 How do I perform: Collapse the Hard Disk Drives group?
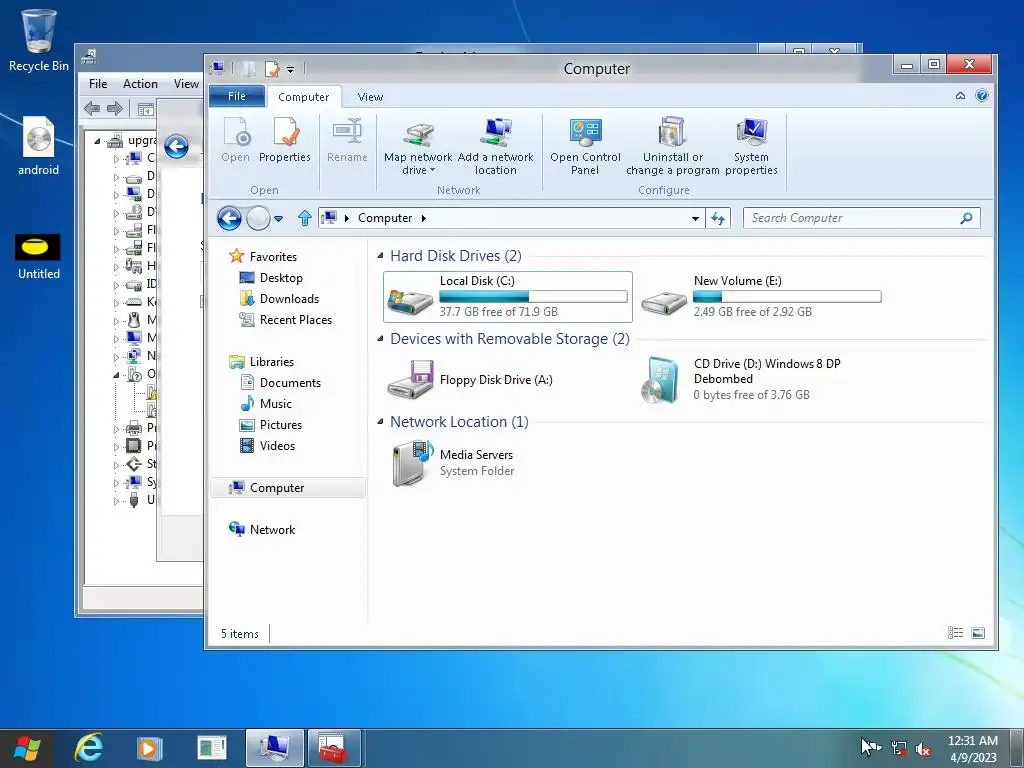pos(380,255)
